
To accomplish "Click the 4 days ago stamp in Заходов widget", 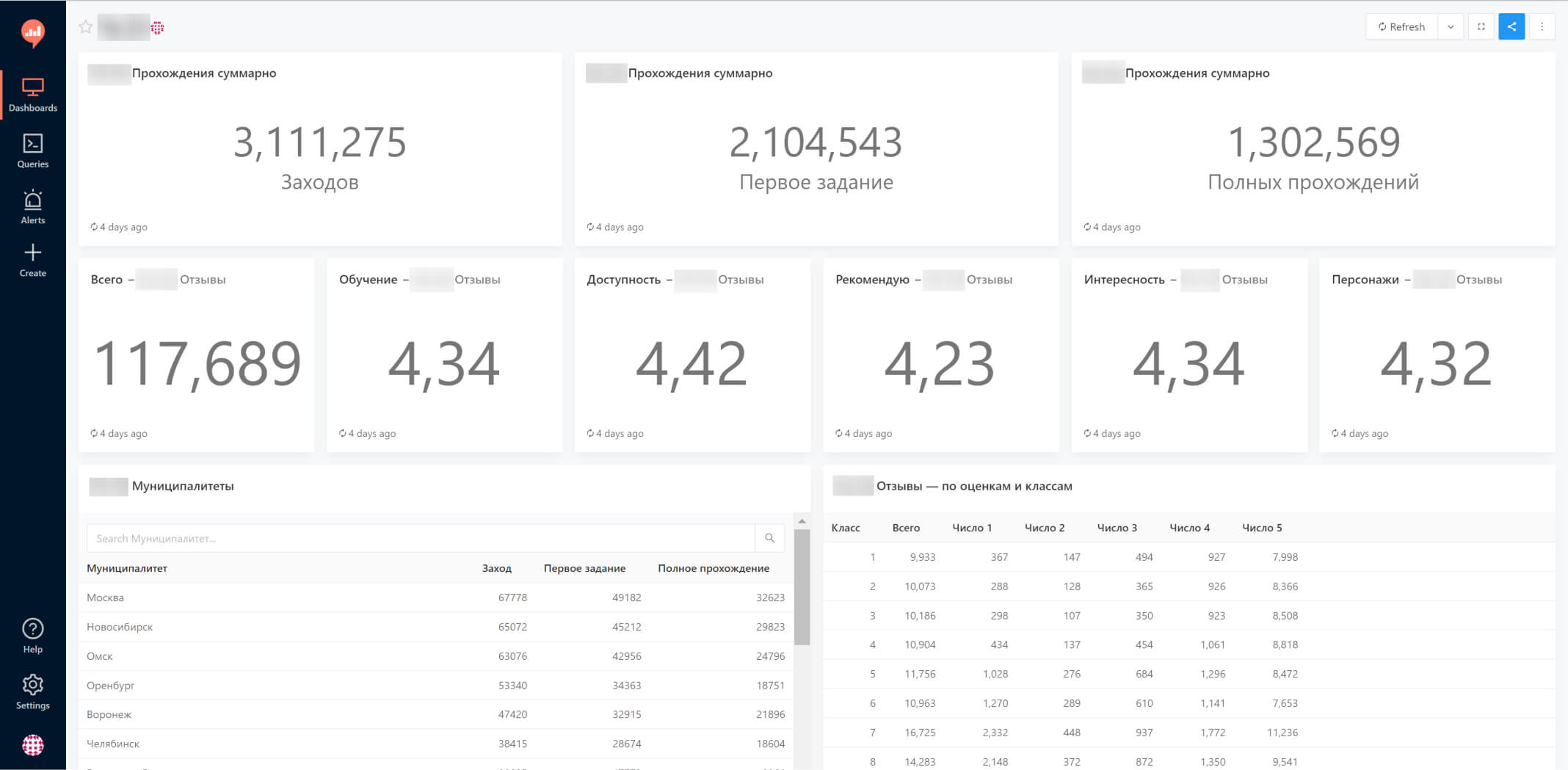I will (x=119, y=227).
